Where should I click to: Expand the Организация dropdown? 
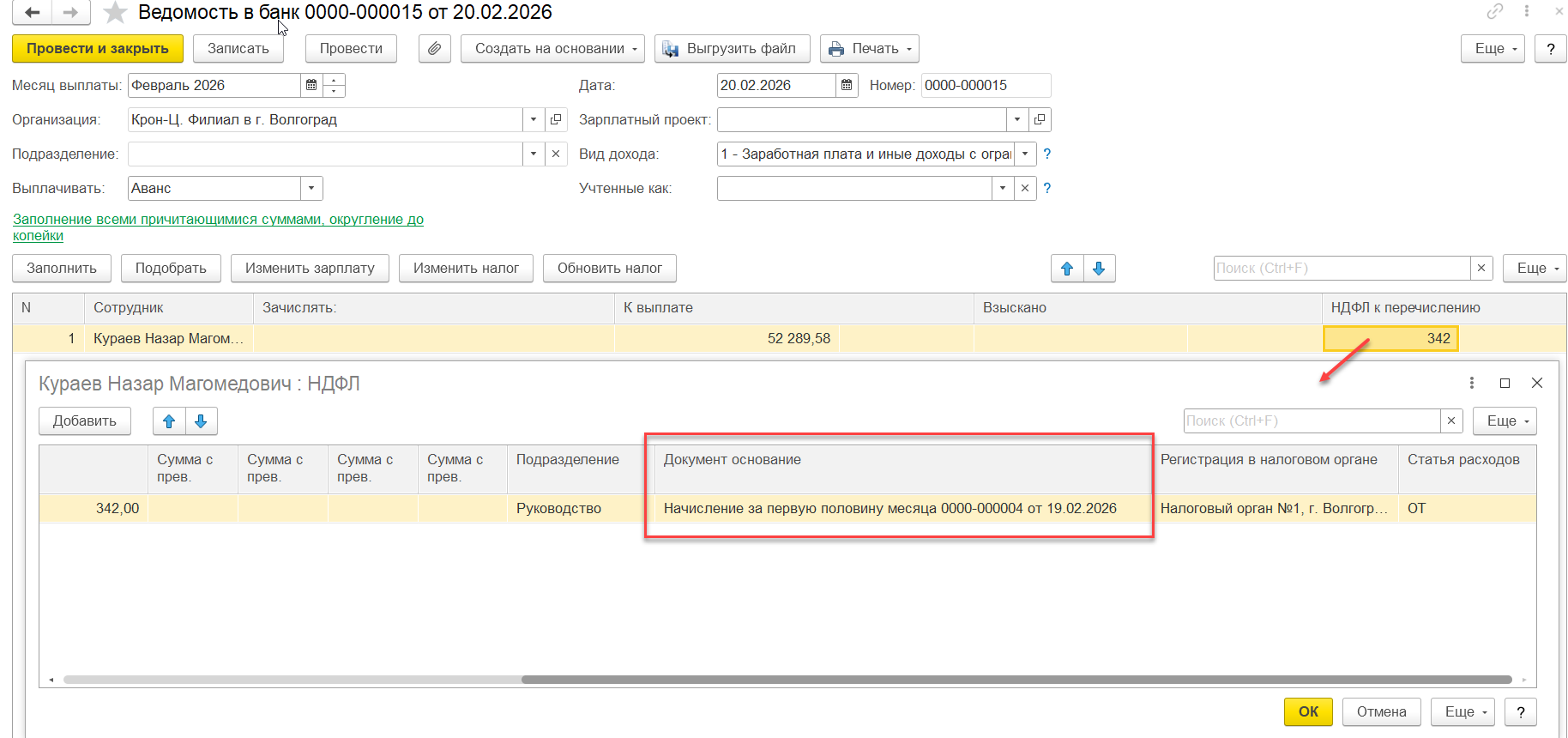[534, 119]
